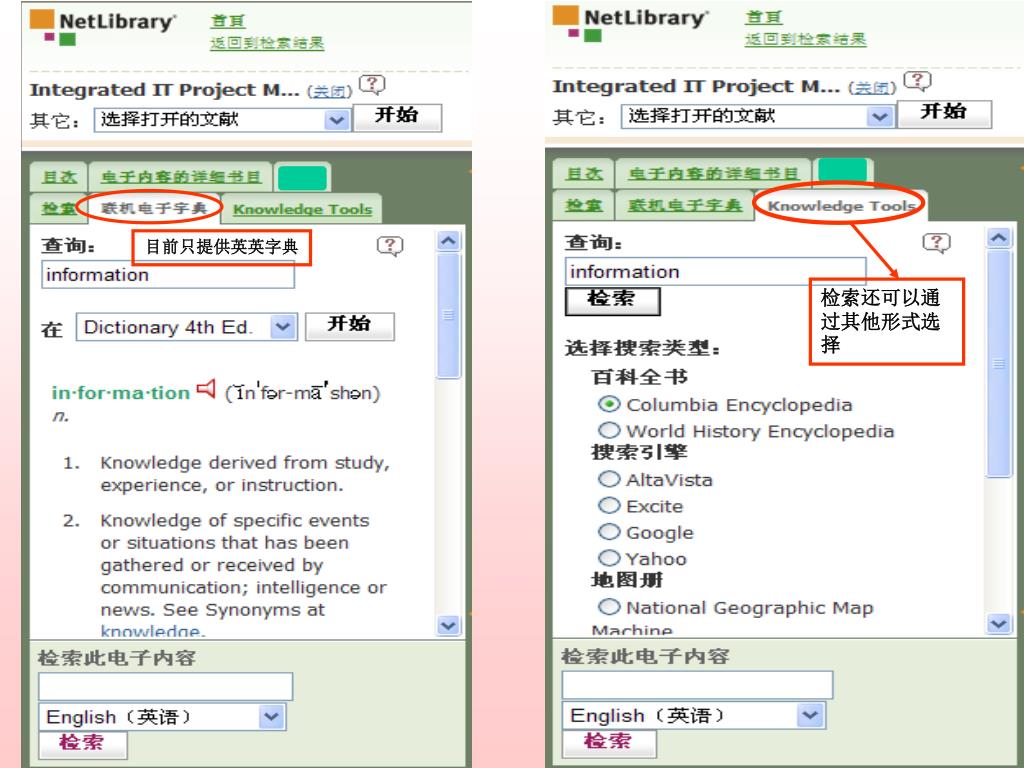Switch to Knowledge Tools tab in left panel
The image size is (1024, 768).
pyautogui.click(x=302, y=210)
